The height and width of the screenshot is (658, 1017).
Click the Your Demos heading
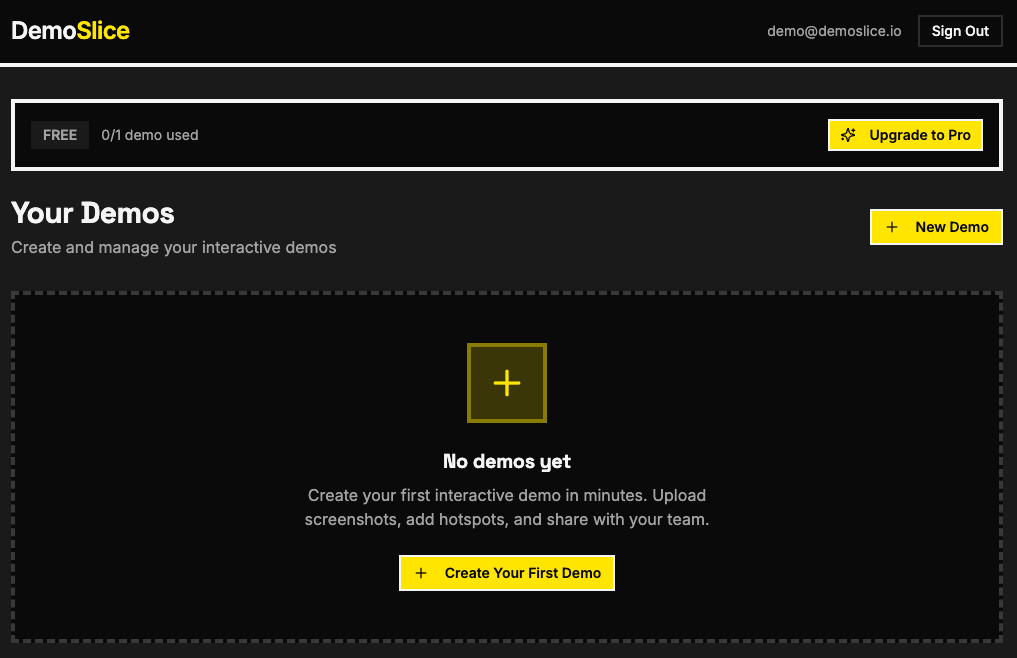click(x=92, y=213)
